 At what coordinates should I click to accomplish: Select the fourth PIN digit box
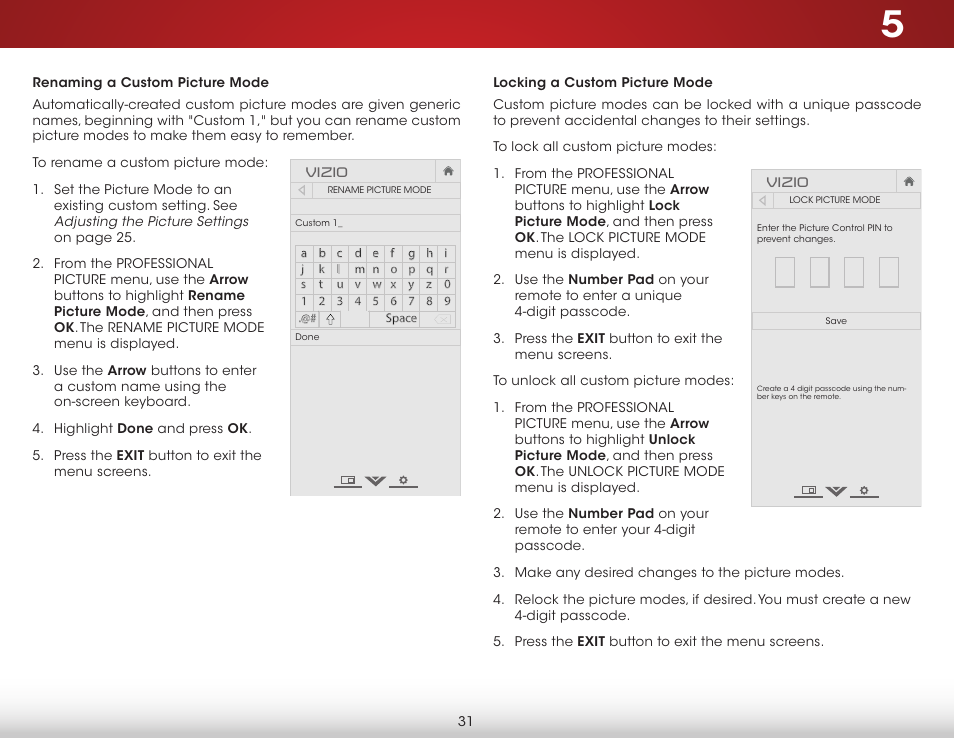coord(888,272)
